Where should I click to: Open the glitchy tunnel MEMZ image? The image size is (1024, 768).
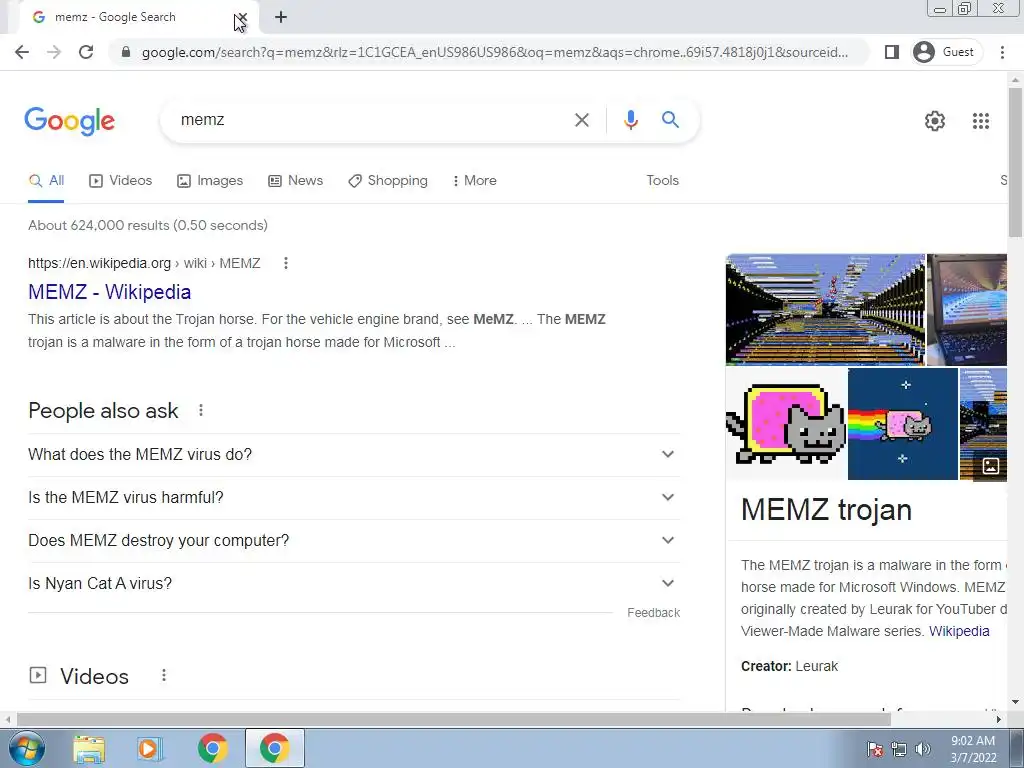[825, 310]
